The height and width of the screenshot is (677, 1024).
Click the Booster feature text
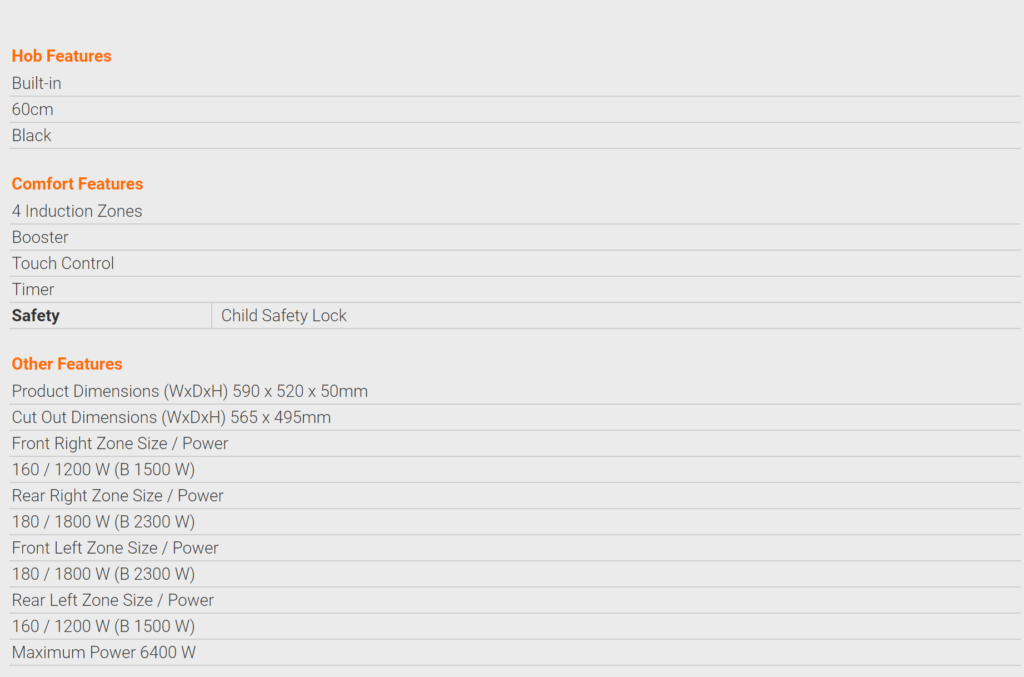pyautogui.click(x=41, y=238)
